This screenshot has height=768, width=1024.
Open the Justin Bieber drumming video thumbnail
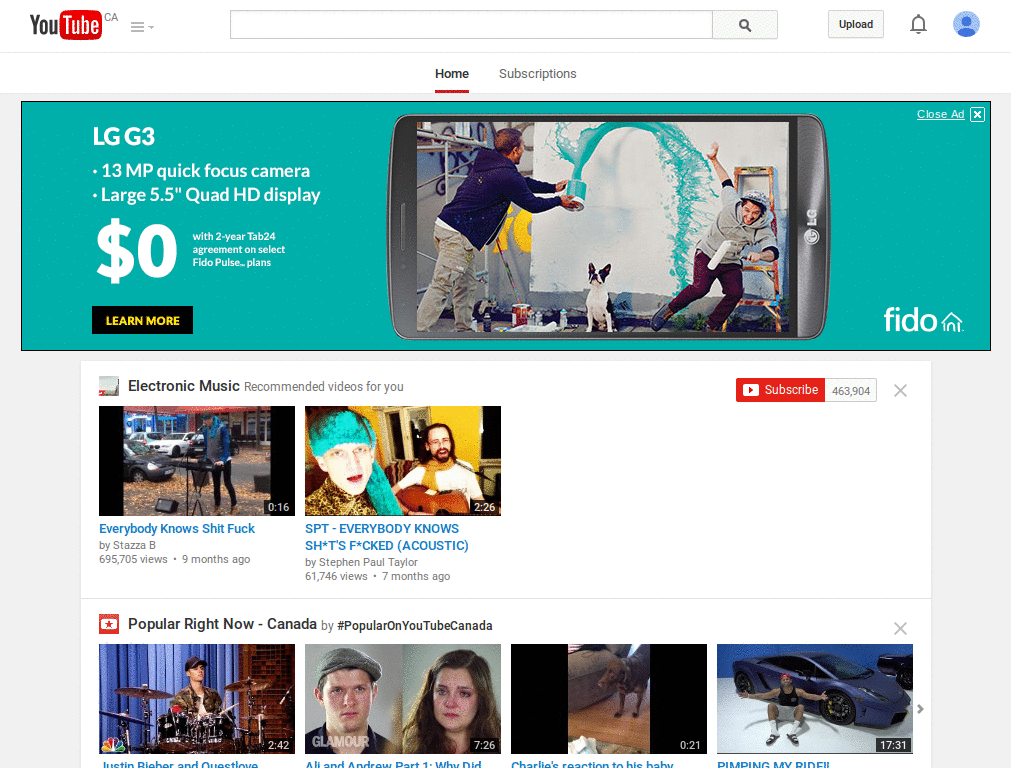(x=197, y=699)
